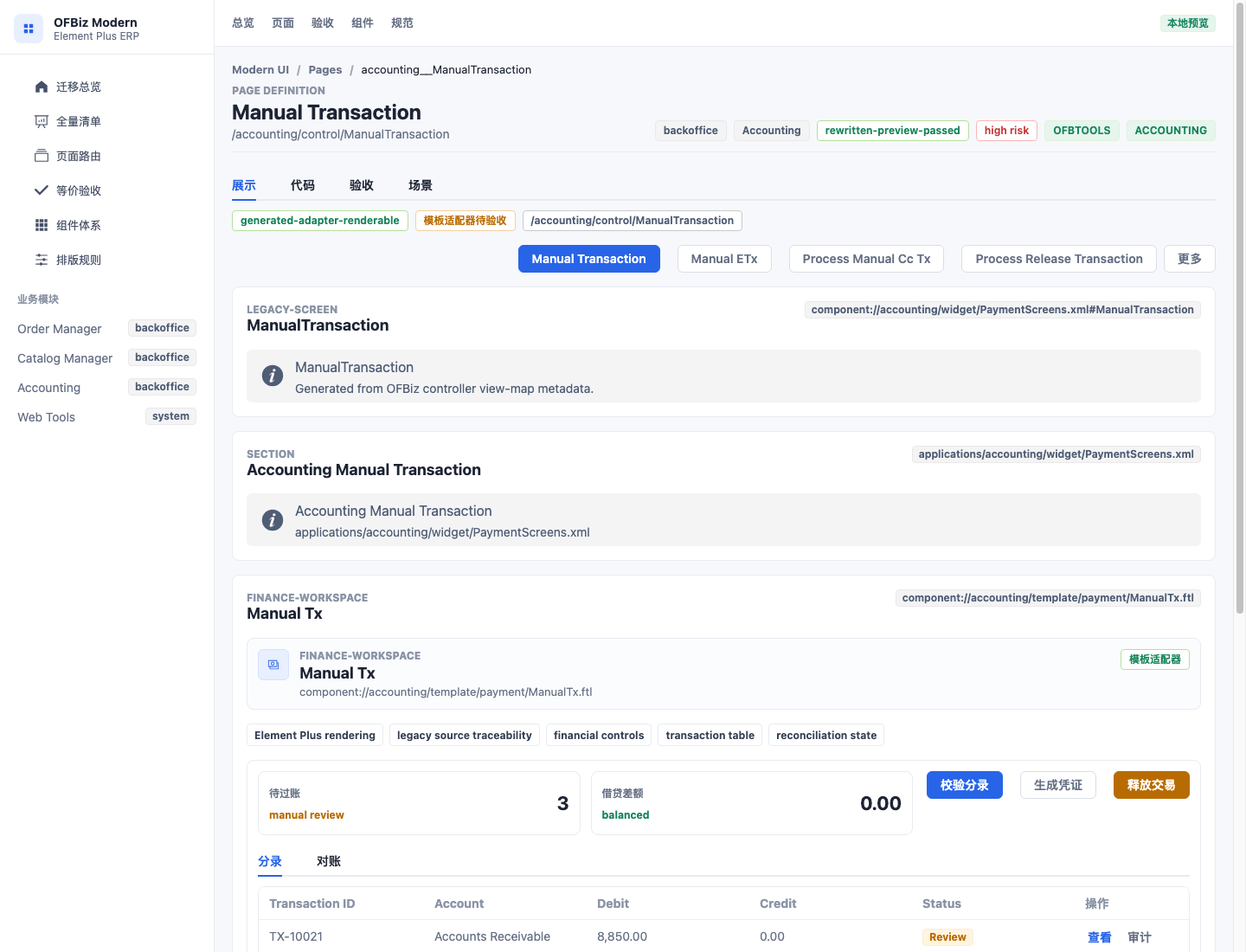This screenshot has height=952, width=1246.
Task: Click the home icon beside 迁移总览
Action: pos(42,87)
